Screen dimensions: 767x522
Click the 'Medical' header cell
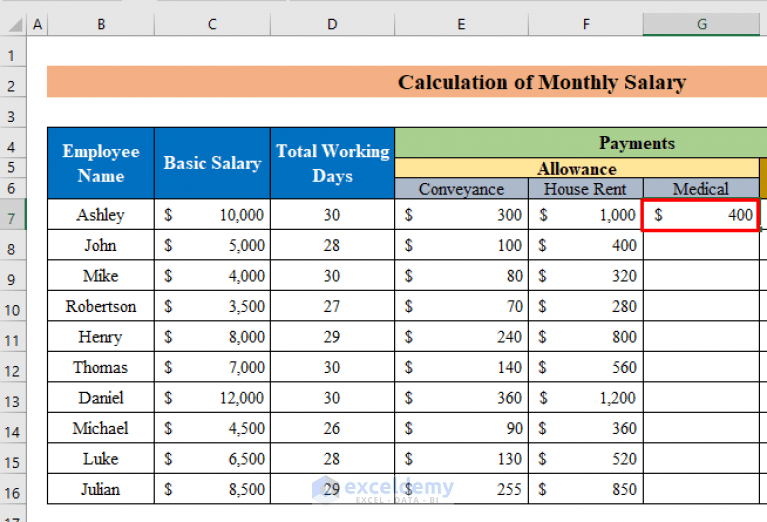pos(701,188)
